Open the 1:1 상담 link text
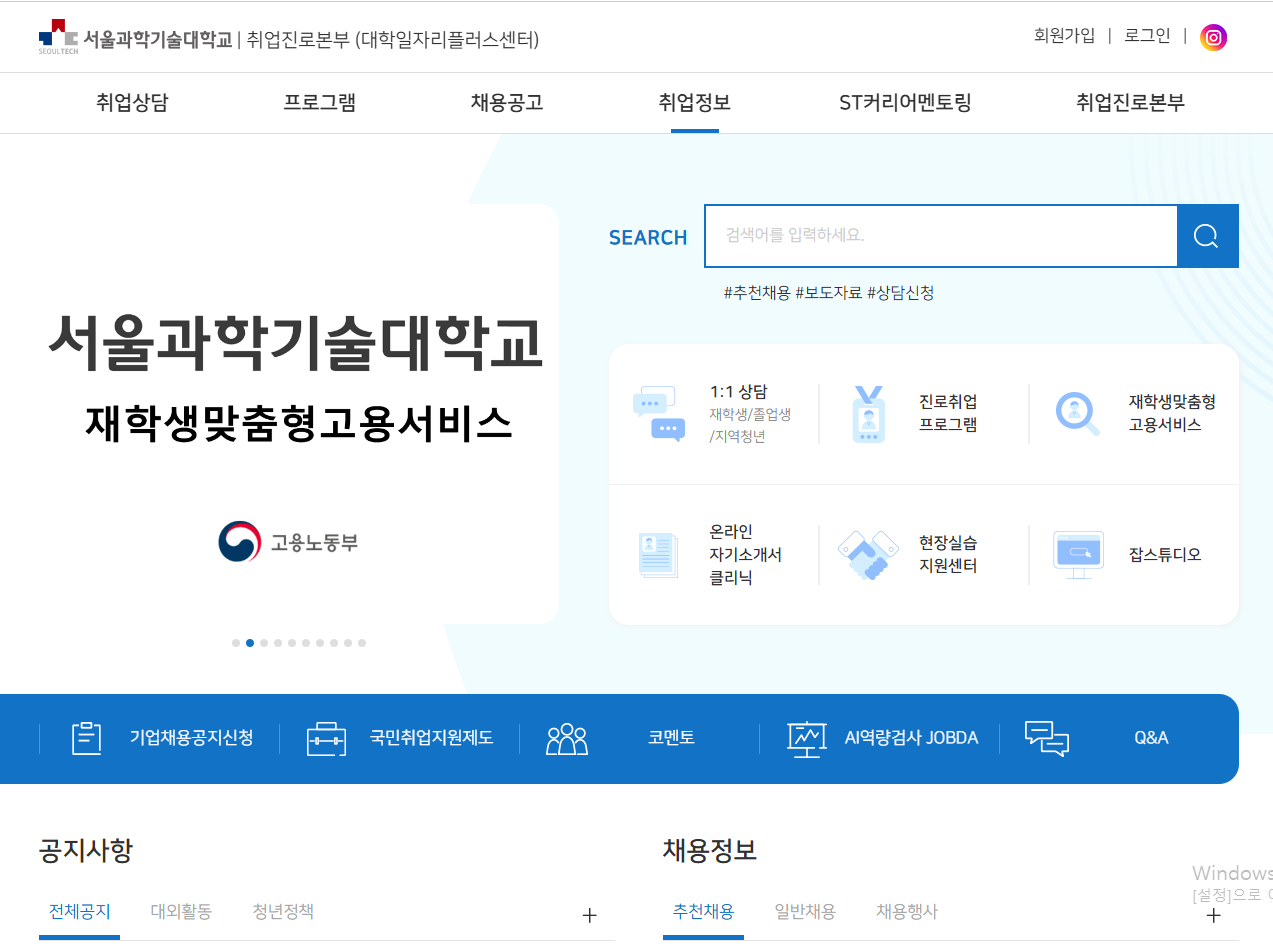Image resolution: width=1273 pixels, height=949 pixels. pos(739,392)
